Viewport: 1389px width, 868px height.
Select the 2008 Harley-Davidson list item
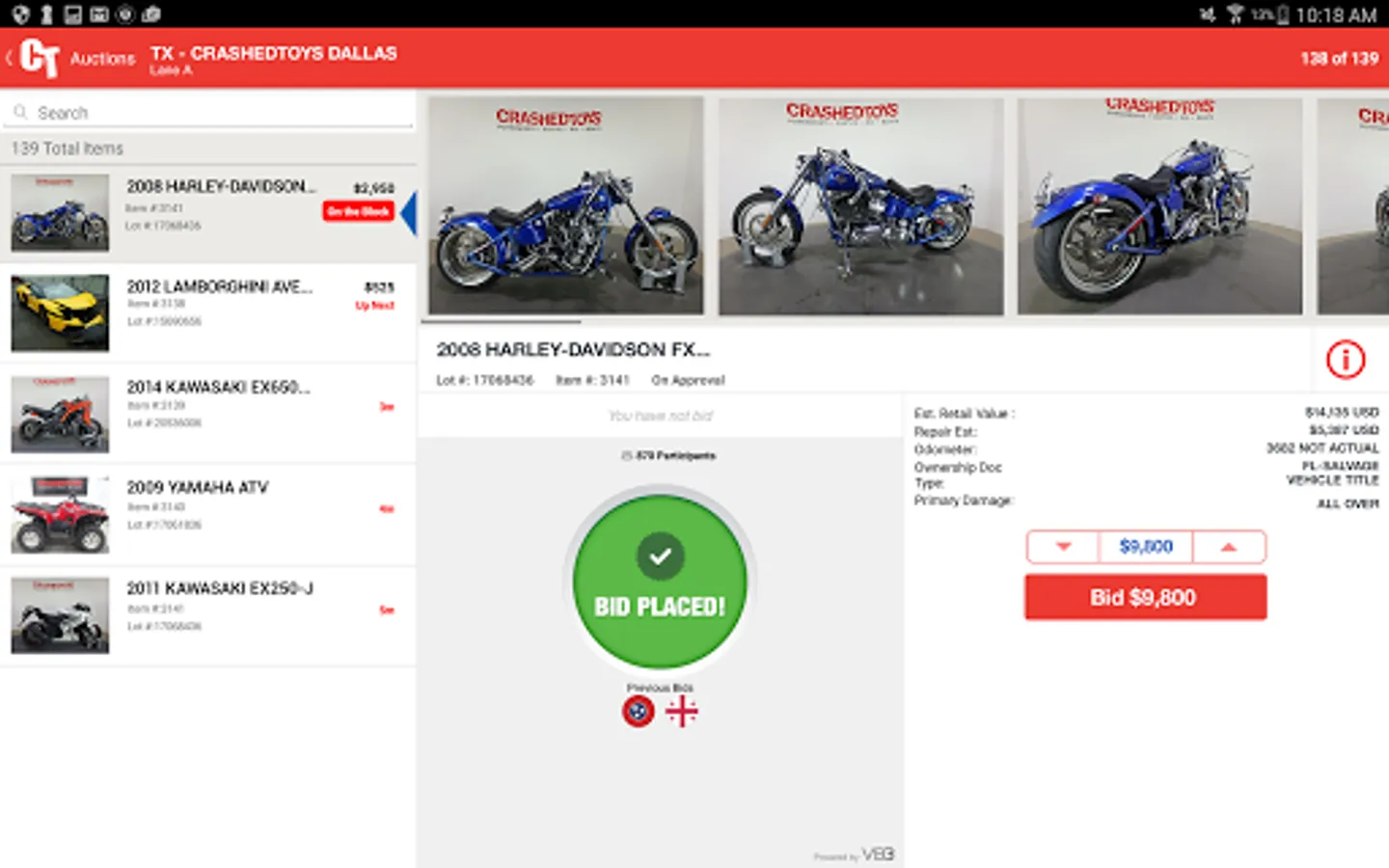coord(208,213)
